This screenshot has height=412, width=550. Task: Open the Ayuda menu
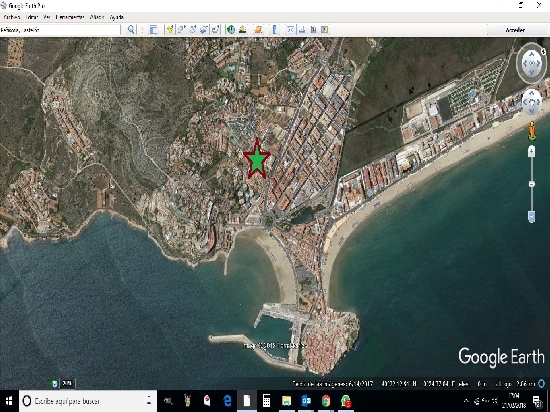(x=116, y=17)
